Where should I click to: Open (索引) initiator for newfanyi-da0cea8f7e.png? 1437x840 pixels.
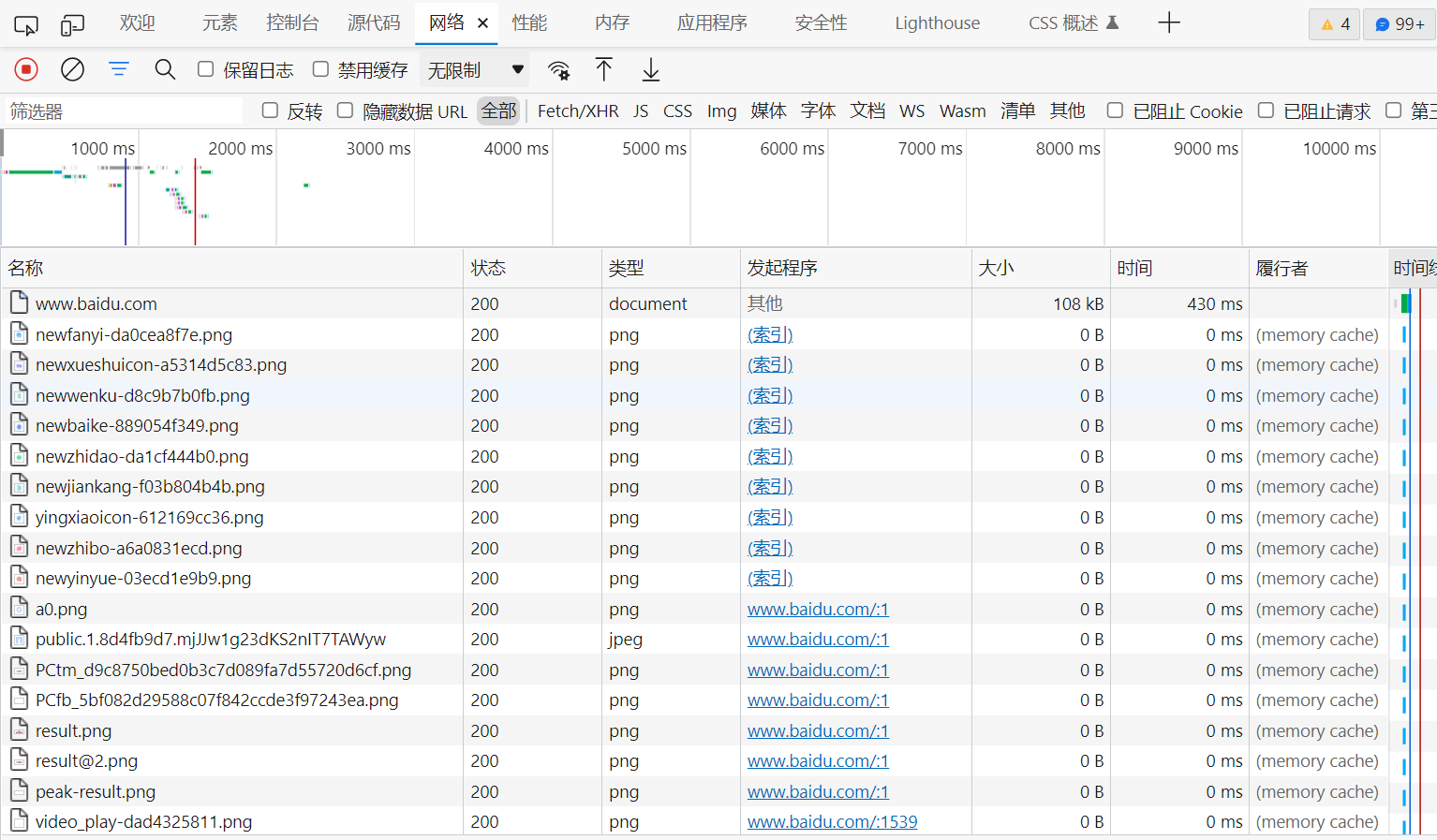[770, 334]
